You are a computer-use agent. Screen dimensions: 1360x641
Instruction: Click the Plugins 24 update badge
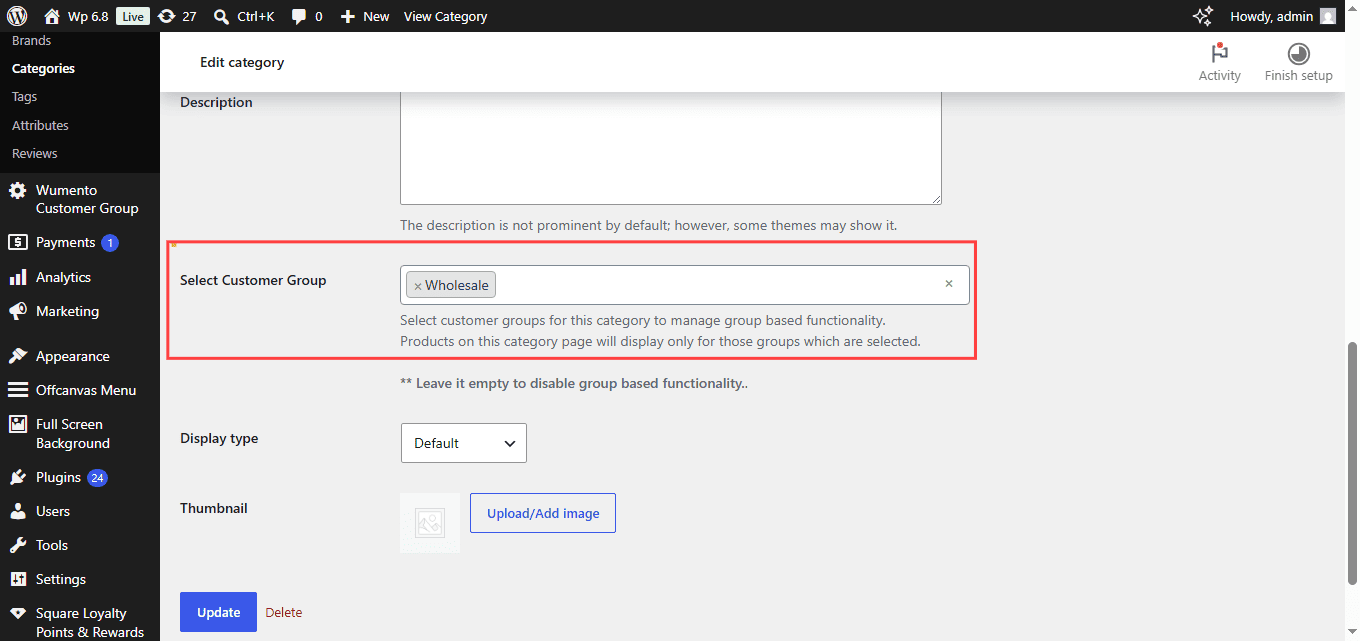(x=97, y=478)
